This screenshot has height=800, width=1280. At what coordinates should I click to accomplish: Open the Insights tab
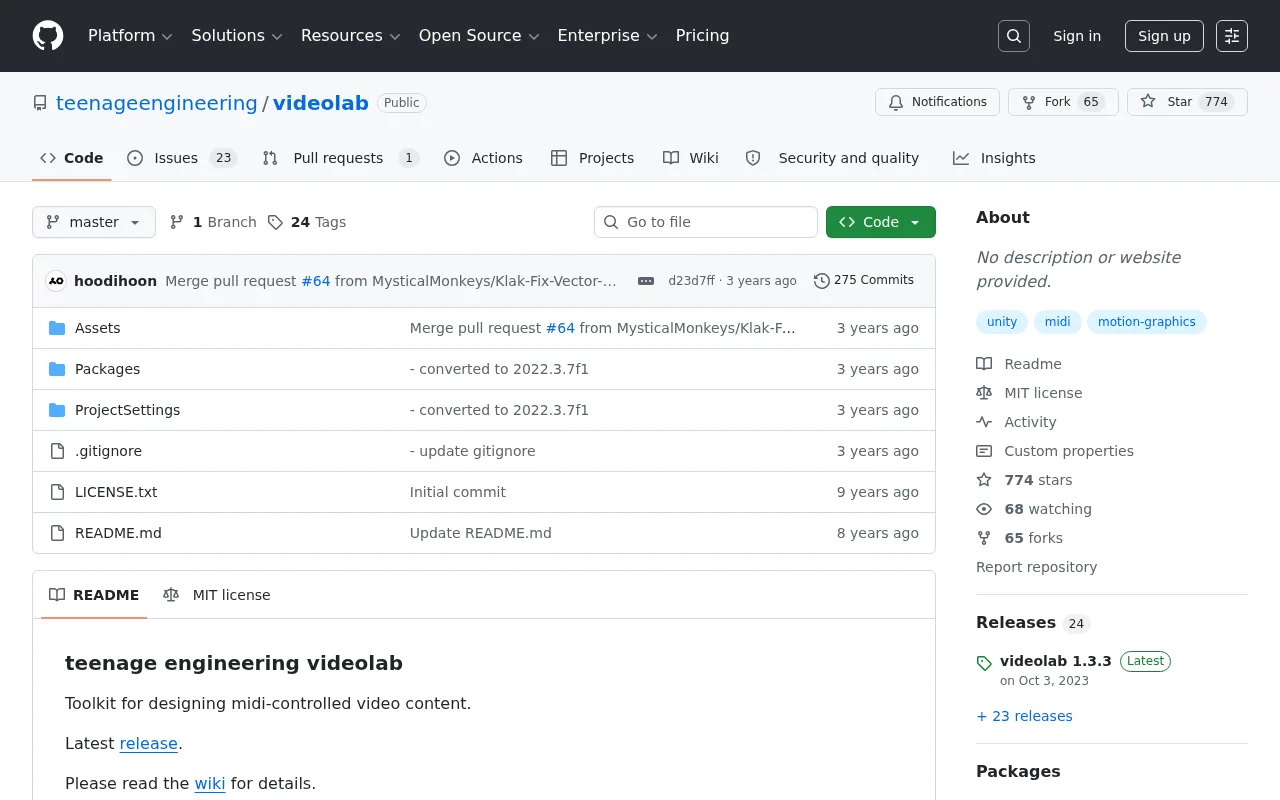[995, 158]
